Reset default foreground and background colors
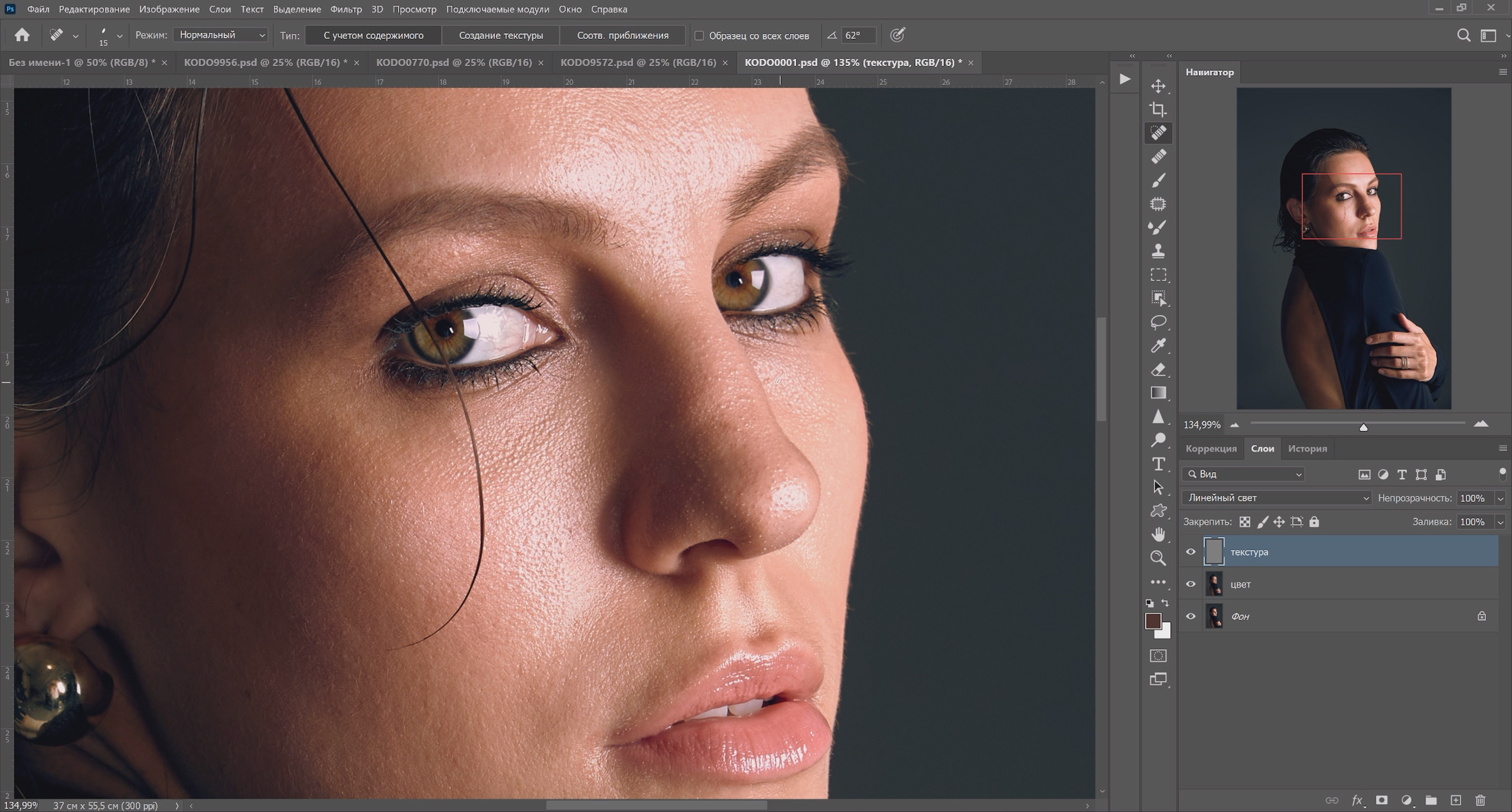Viewport: 1512px width, 812px height. point(1149,603)
